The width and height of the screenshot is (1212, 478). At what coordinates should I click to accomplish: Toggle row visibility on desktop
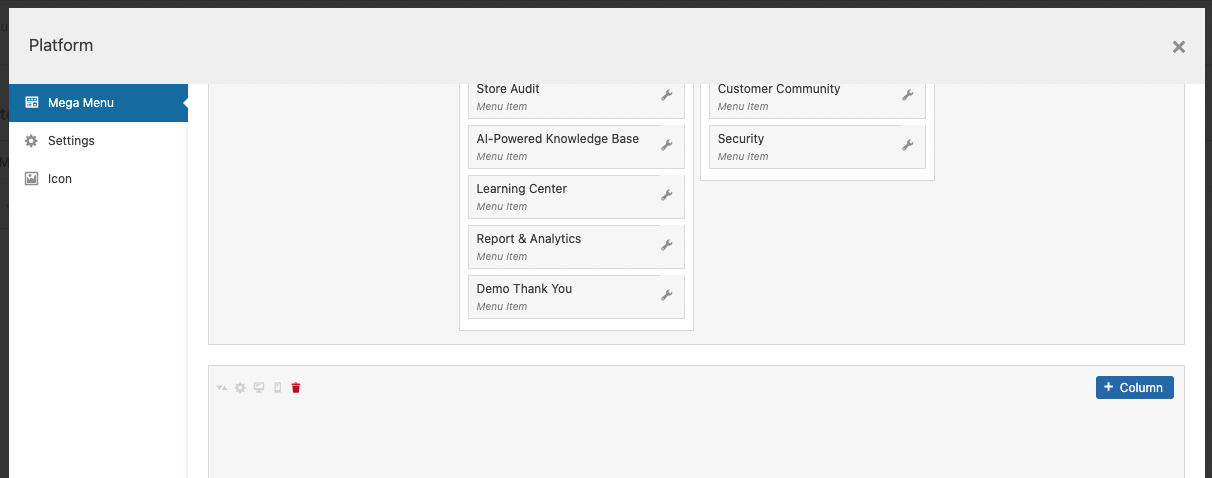[259, 388]
